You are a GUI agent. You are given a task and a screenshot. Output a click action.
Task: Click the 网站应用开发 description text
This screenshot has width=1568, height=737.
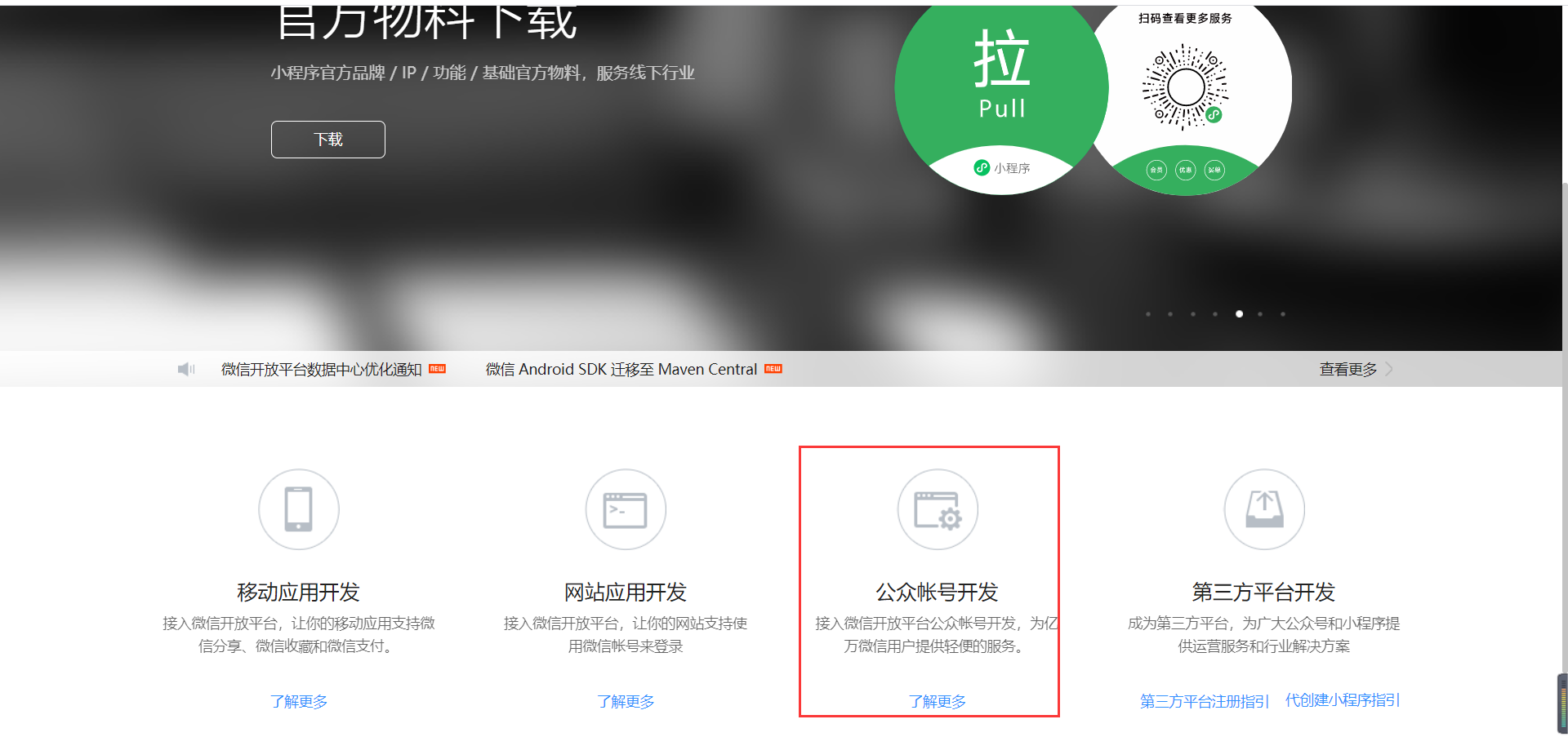click(x=626, y=635)
